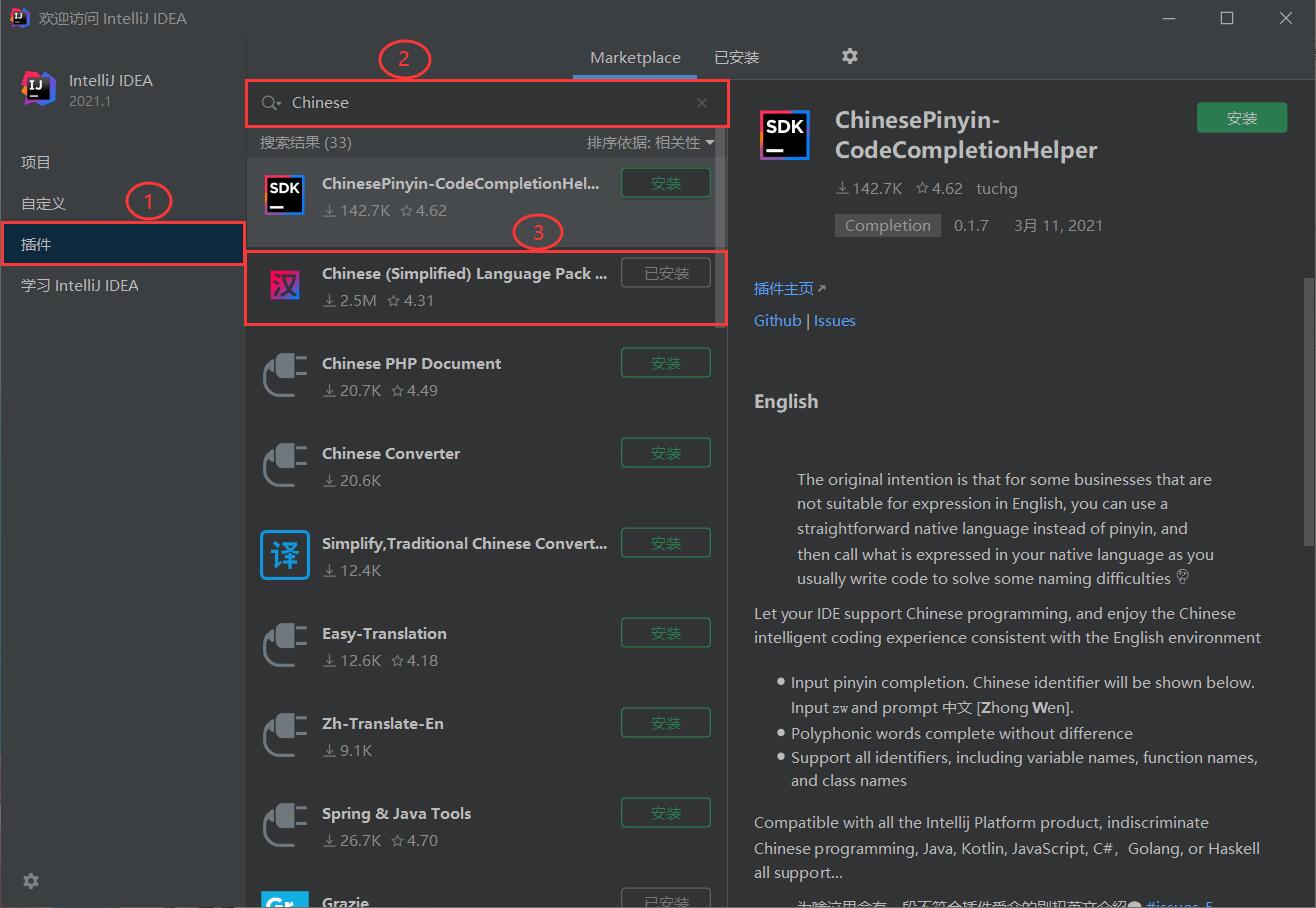The height and width of the screenshot is (908, 1316).
Task: Select 插件 in the sidebar
Action: click(123, 244)
